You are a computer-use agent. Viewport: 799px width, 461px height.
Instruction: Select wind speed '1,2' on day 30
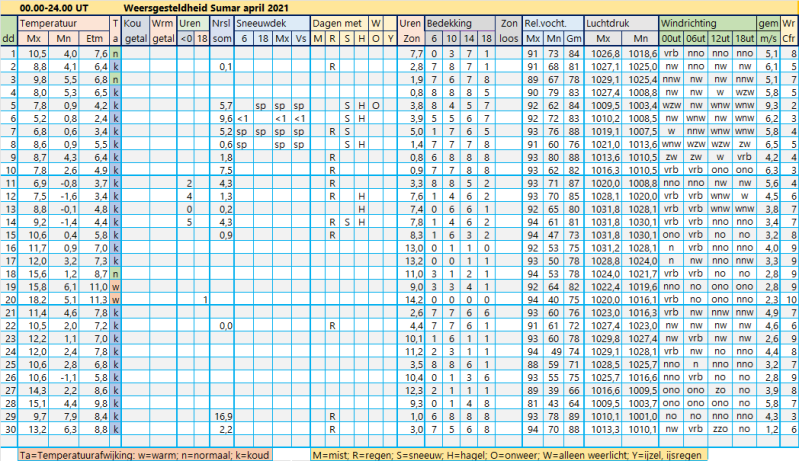click(771, 429)
